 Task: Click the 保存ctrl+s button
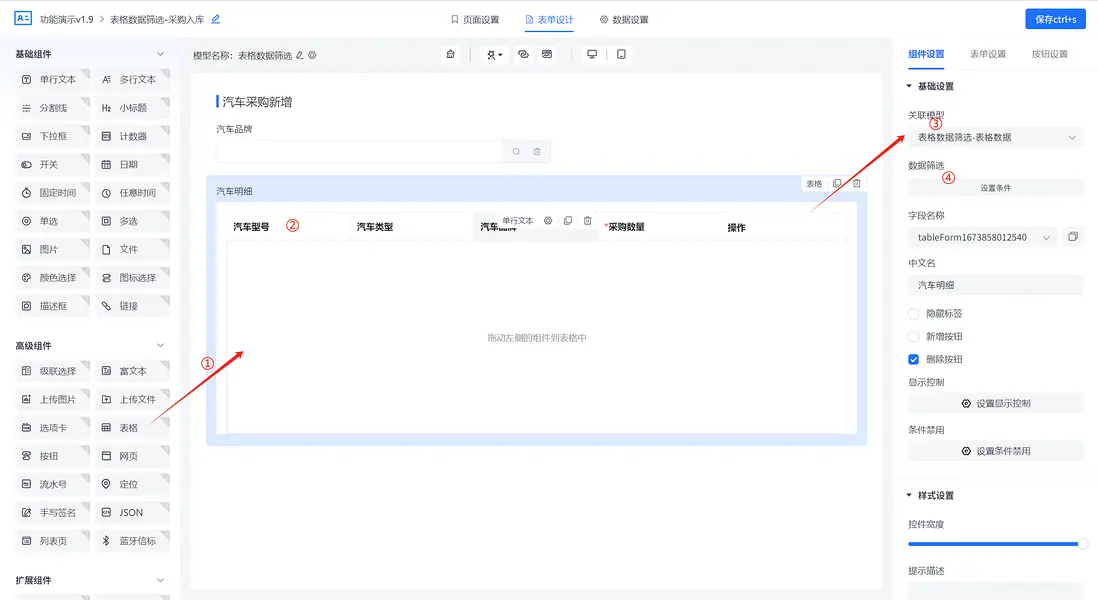click(x=1054, y=18)
